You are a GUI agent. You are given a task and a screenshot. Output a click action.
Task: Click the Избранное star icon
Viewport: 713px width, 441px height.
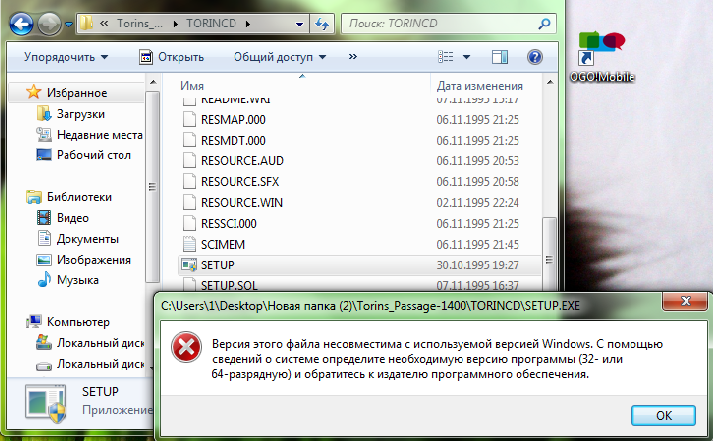(33, 92)
